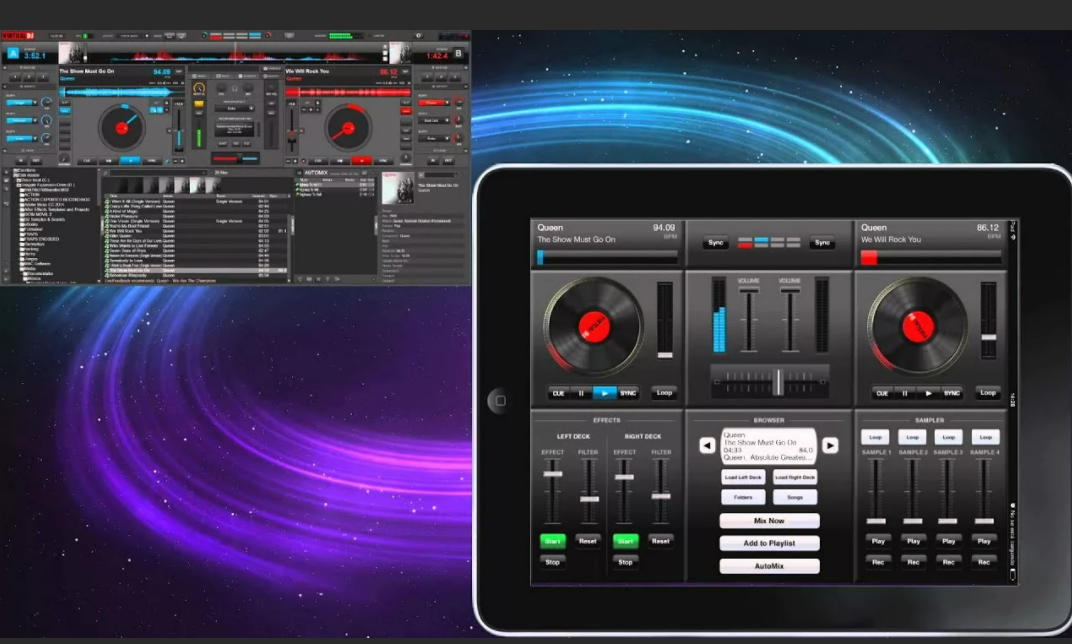Image resolution: width=1072 pixels, height=644 pixels.
Task: Click the left song progress bar on iPad
Action: point(607,258)
